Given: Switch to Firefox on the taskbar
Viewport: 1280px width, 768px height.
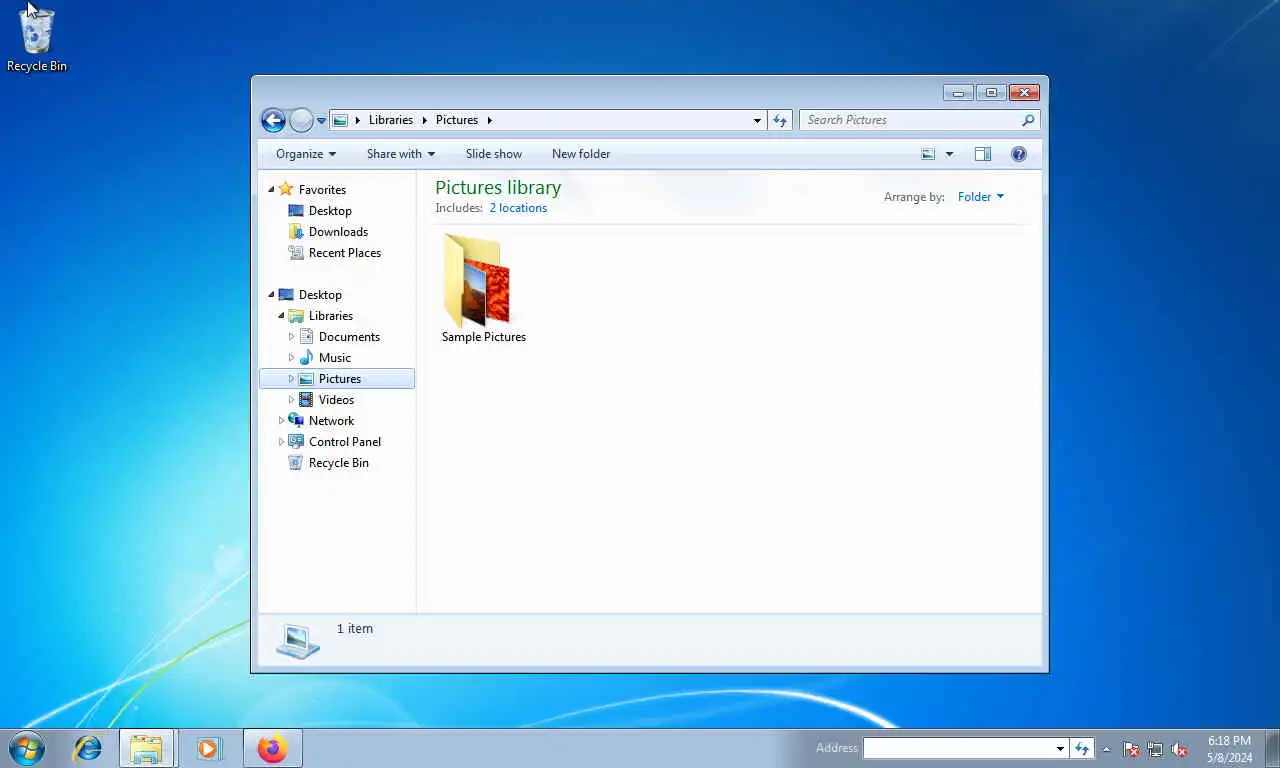Looking at the screenshot, I should (x=272, y=748).
